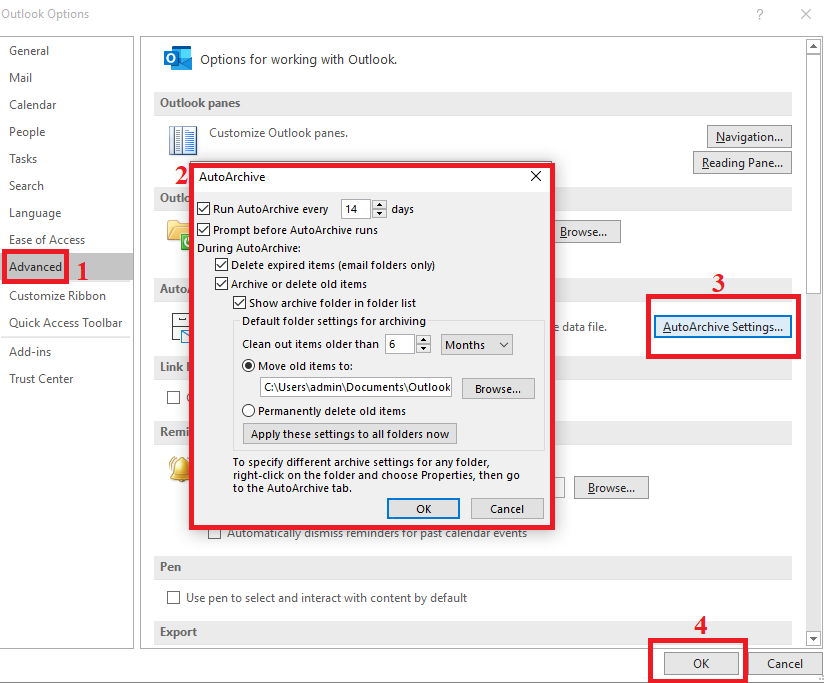Click the Outlook logo icon in the options header

pyautogui.click(x=178, y=58)
